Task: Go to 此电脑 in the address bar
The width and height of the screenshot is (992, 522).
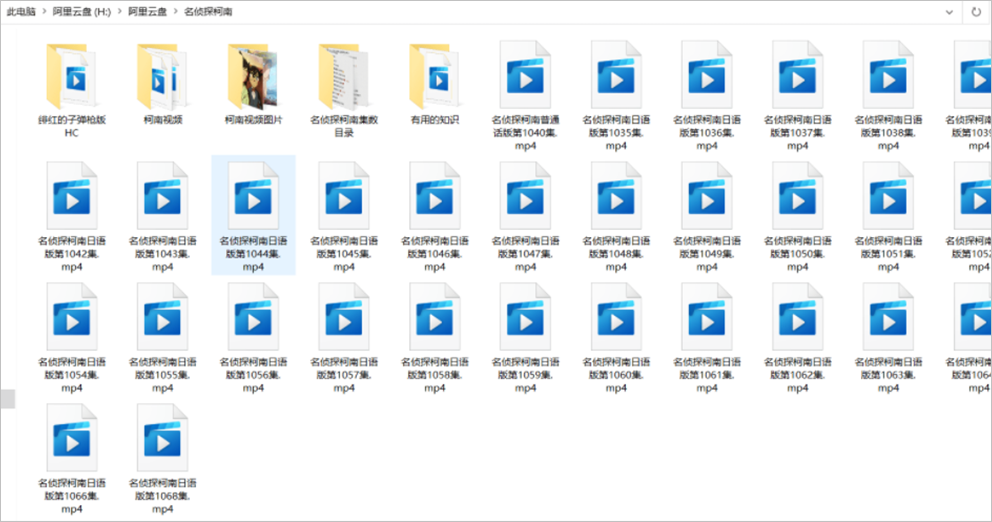Action: (21, 11)
